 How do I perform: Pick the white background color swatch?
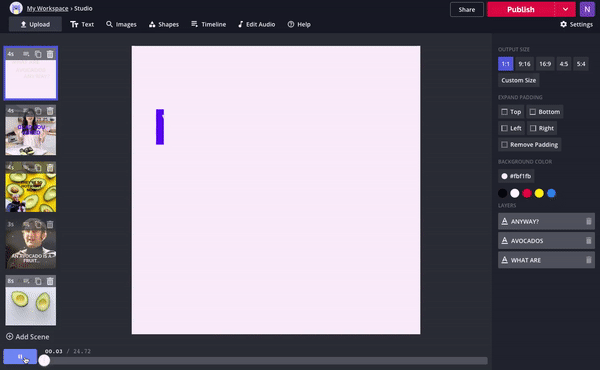click(x=515, y=193)
